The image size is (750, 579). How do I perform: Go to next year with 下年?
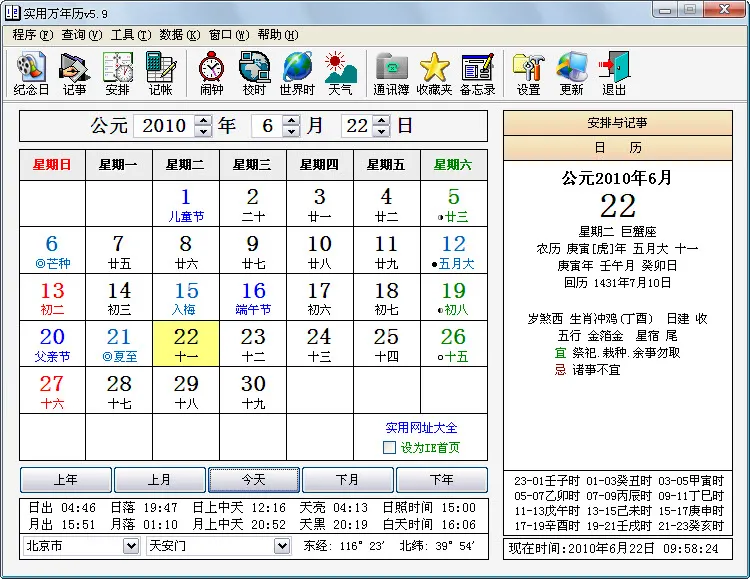click(x=442, y=479)
